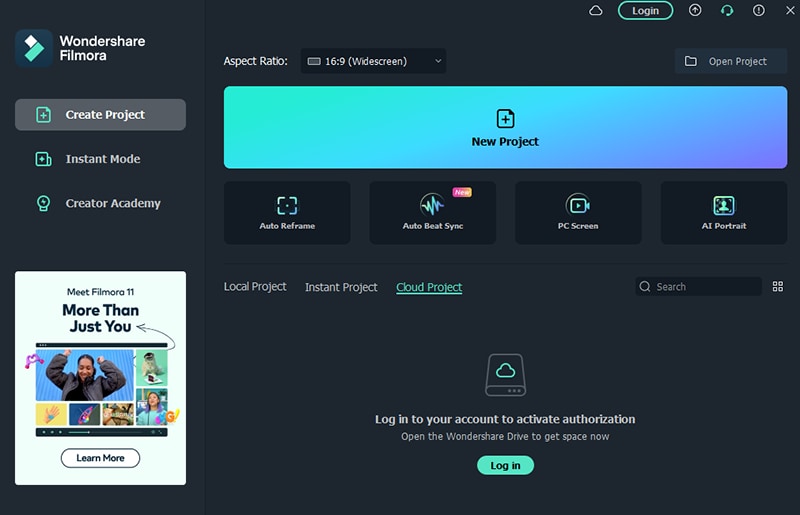Click the upload arrow icon in top bar
Screen dimensions: 800x515
695,10
